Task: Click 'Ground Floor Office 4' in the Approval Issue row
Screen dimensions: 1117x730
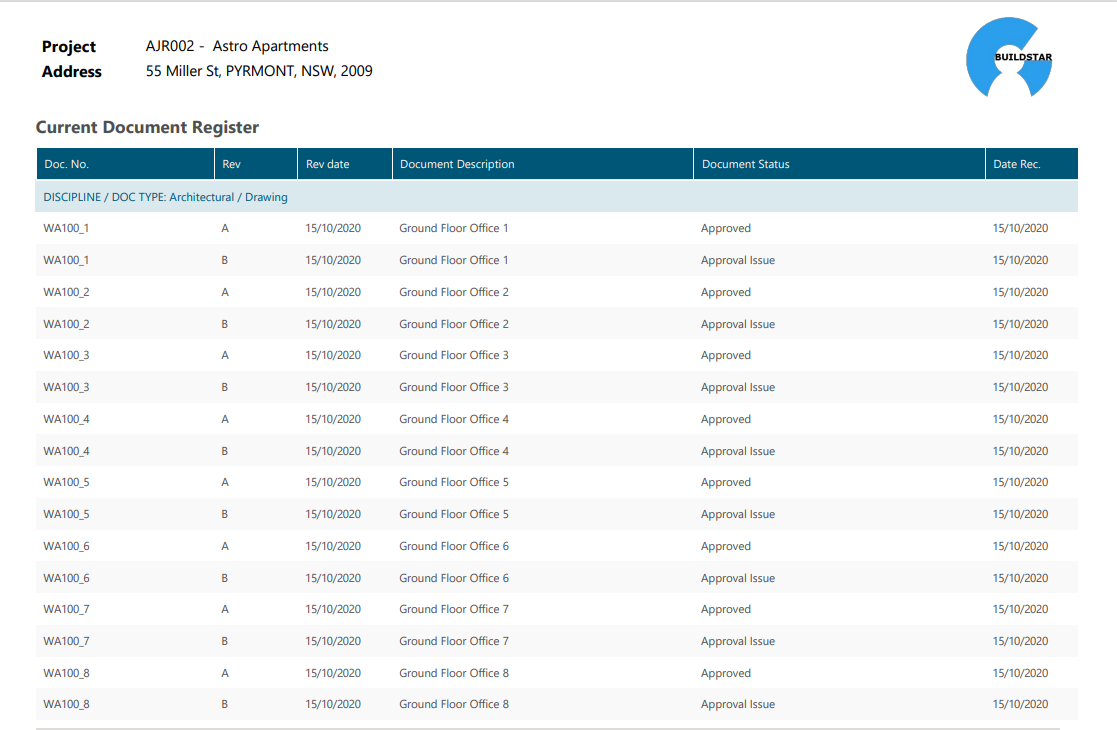Action: 454,452
